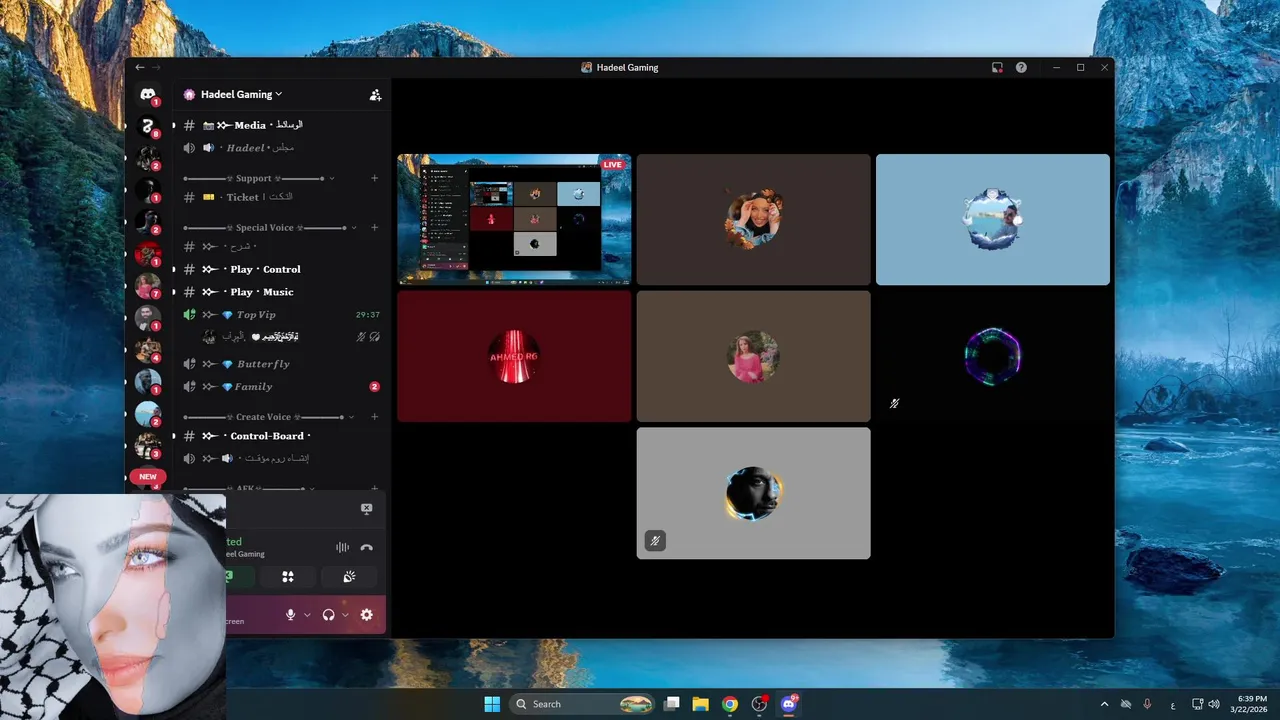Click the invite people icon beside Hadeel Gaming
Screen dimensions: 1280x720
(x=375, y=95)
